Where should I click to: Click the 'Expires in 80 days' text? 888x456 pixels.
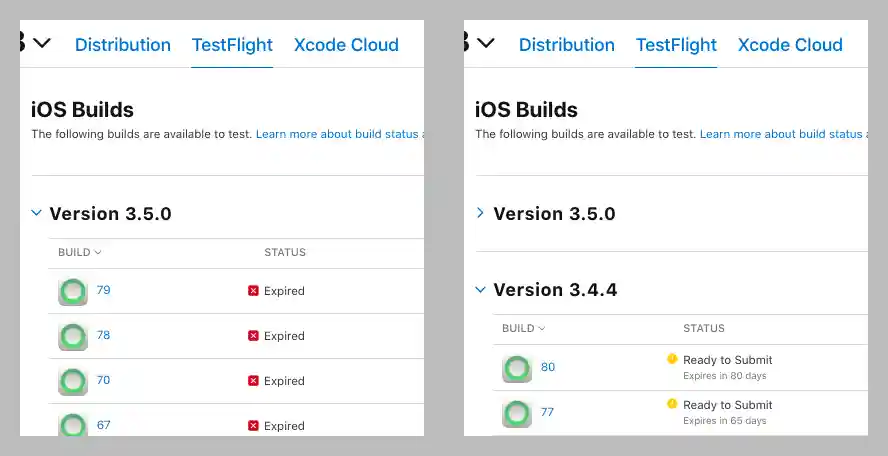(x=725, y=376)
